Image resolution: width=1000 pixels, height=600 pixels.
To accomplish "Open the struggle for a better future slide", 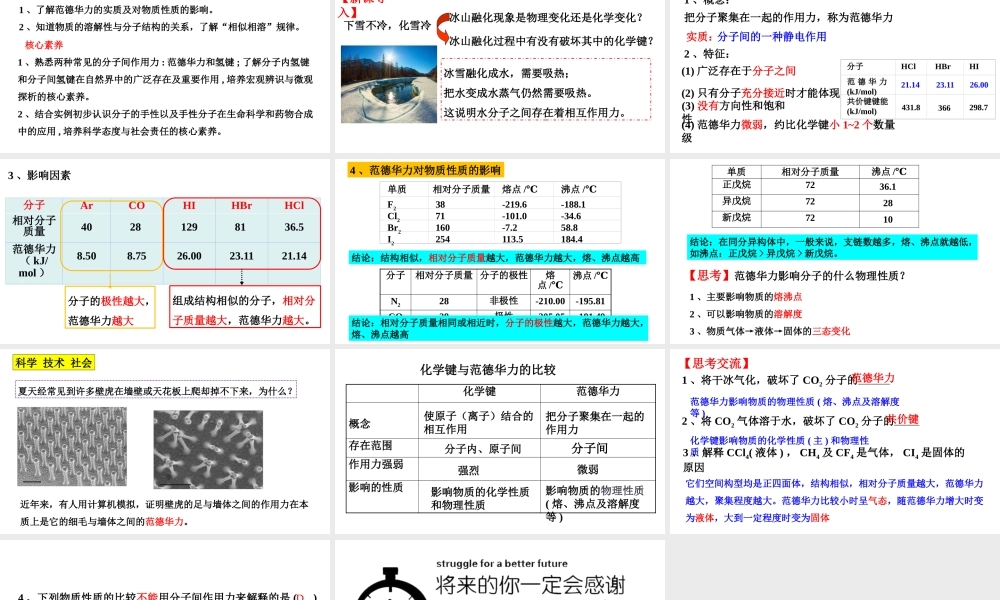I will (499, 570).
